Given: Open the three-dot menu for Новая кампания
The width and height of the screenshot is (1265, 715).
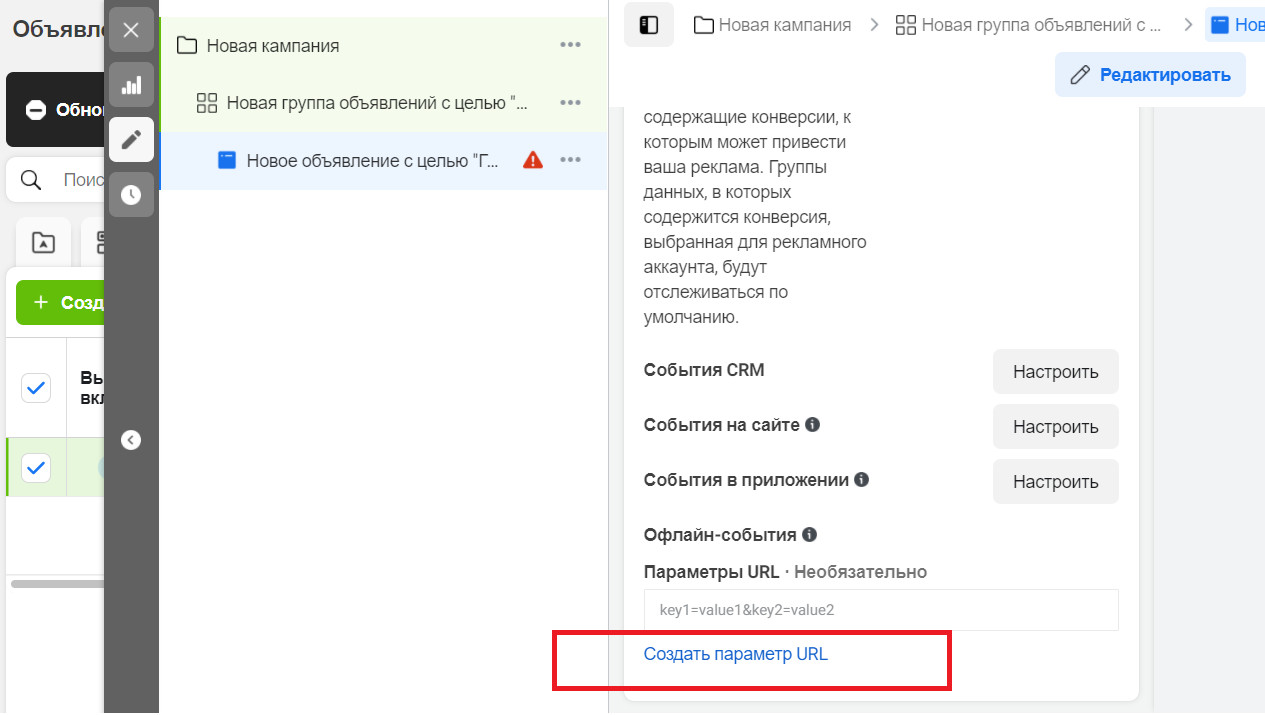Looking at the screenshot, I should [570, 45].
